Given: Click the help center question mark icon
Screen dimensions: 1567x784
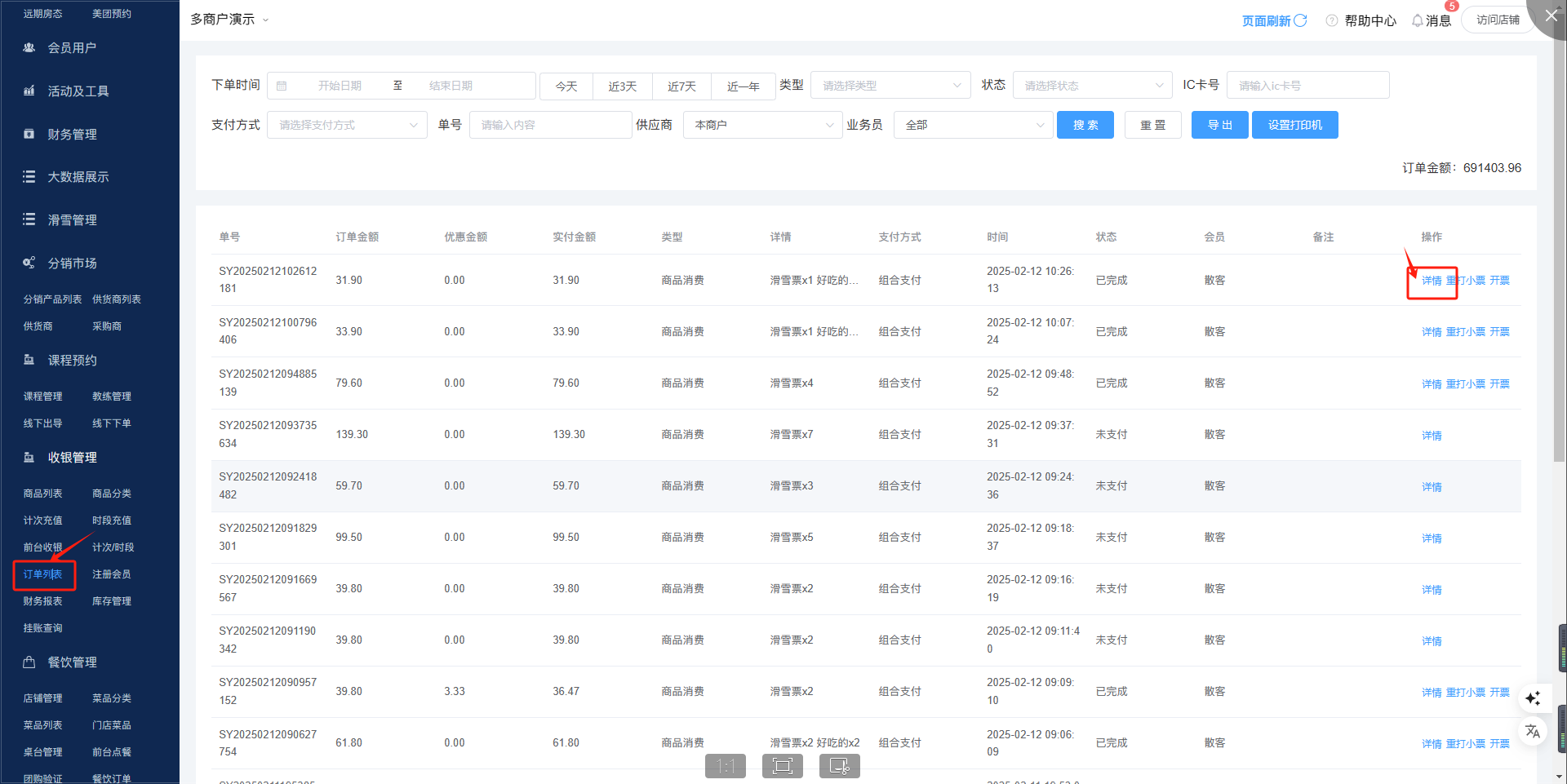Looking at the screenshot, I should (1332, 20).
